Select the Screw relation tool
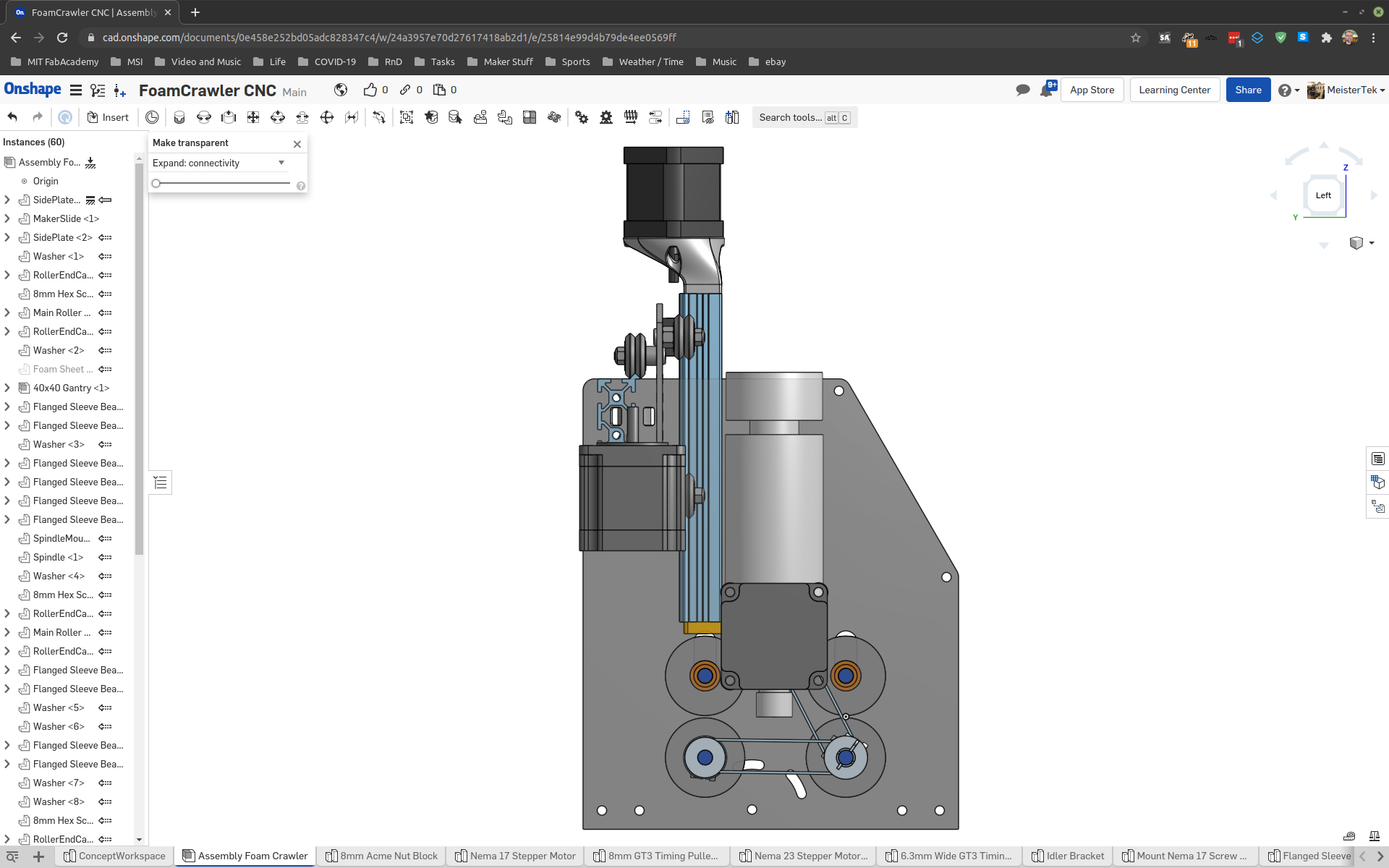Screen dimensions: 1389x868 coord(631,117)
